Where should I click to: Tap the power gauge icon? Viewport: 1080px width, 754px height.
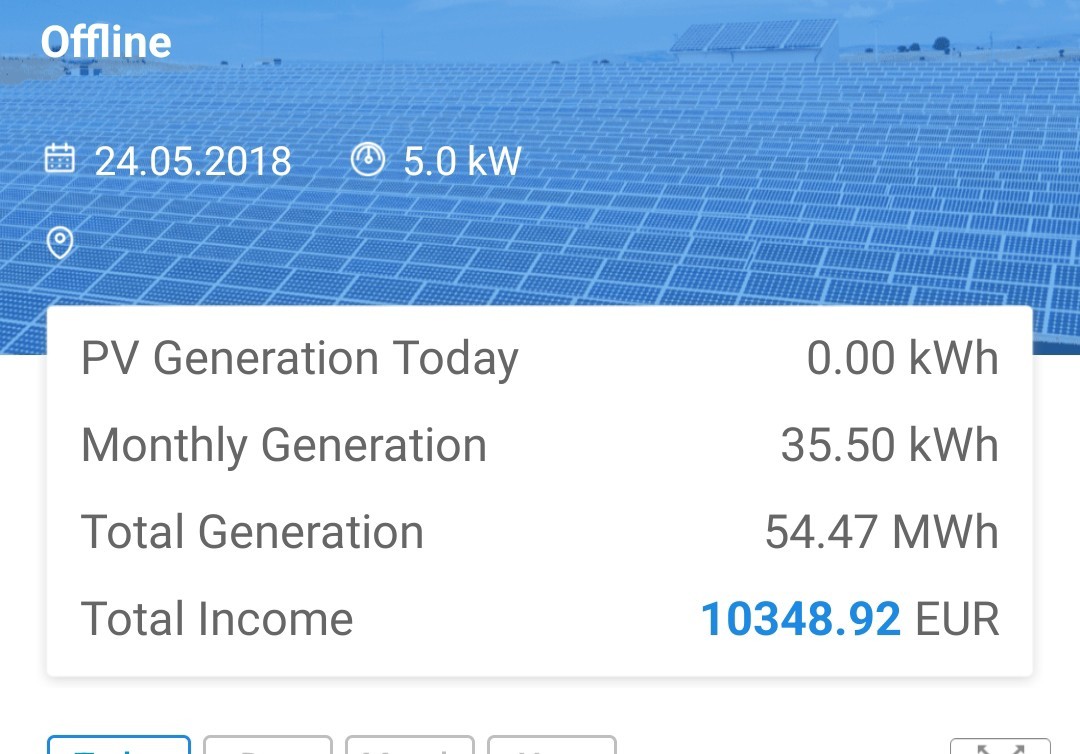tap(368, 159)
